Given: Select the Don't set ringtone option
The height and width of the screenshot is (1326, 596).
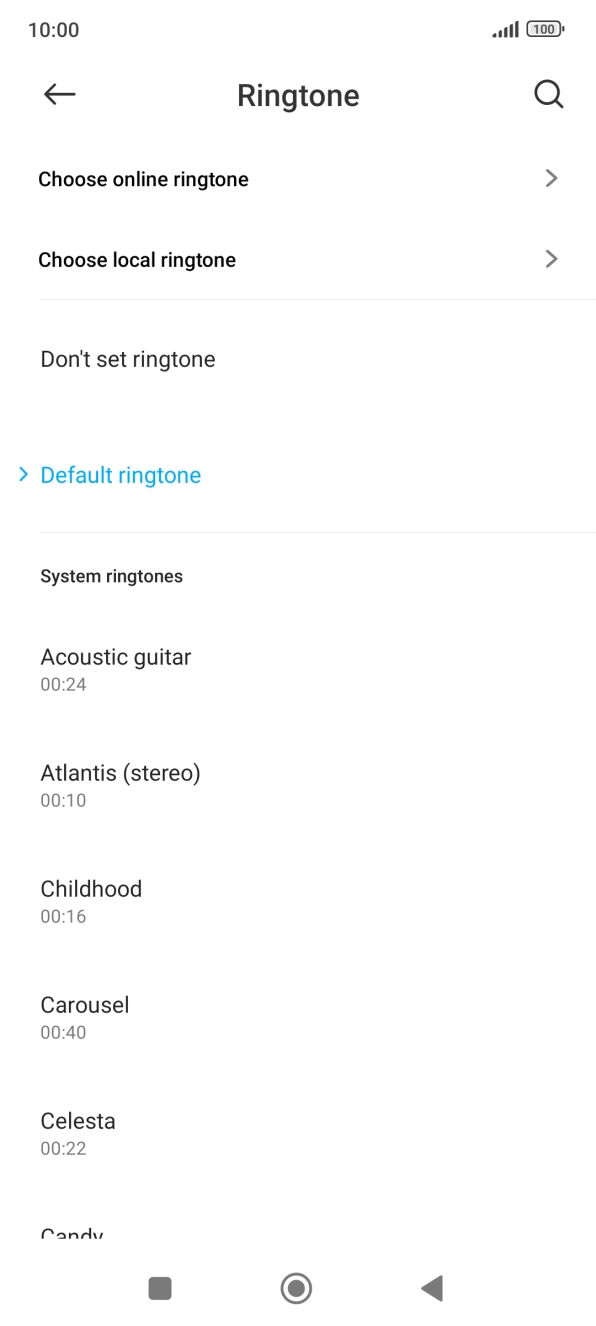Looking at the screenshot, I should [x=127, y=358].
